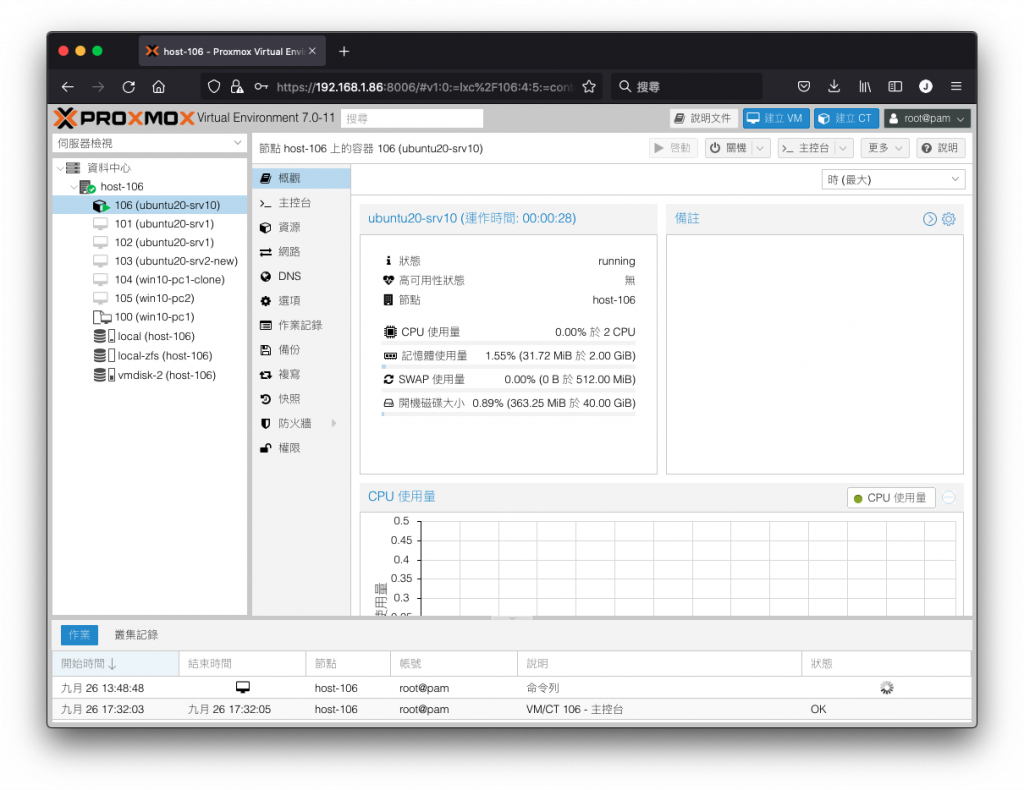Bookmark this page with the star icon
This screenshot has height=790, width=1024.
pyautogui.click(x=589, y=87)
